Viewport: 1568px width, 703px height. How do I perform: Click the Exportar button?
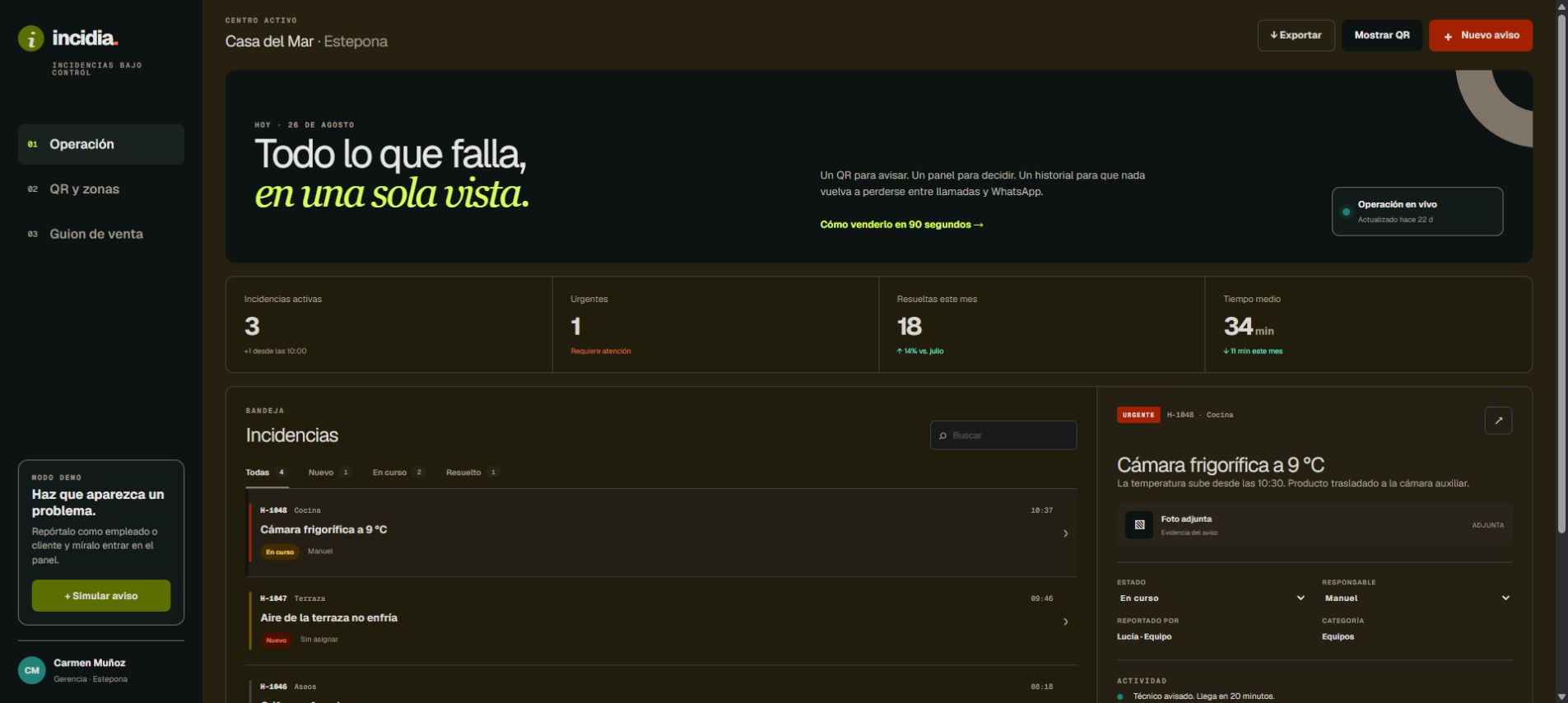coord(1296,35)
